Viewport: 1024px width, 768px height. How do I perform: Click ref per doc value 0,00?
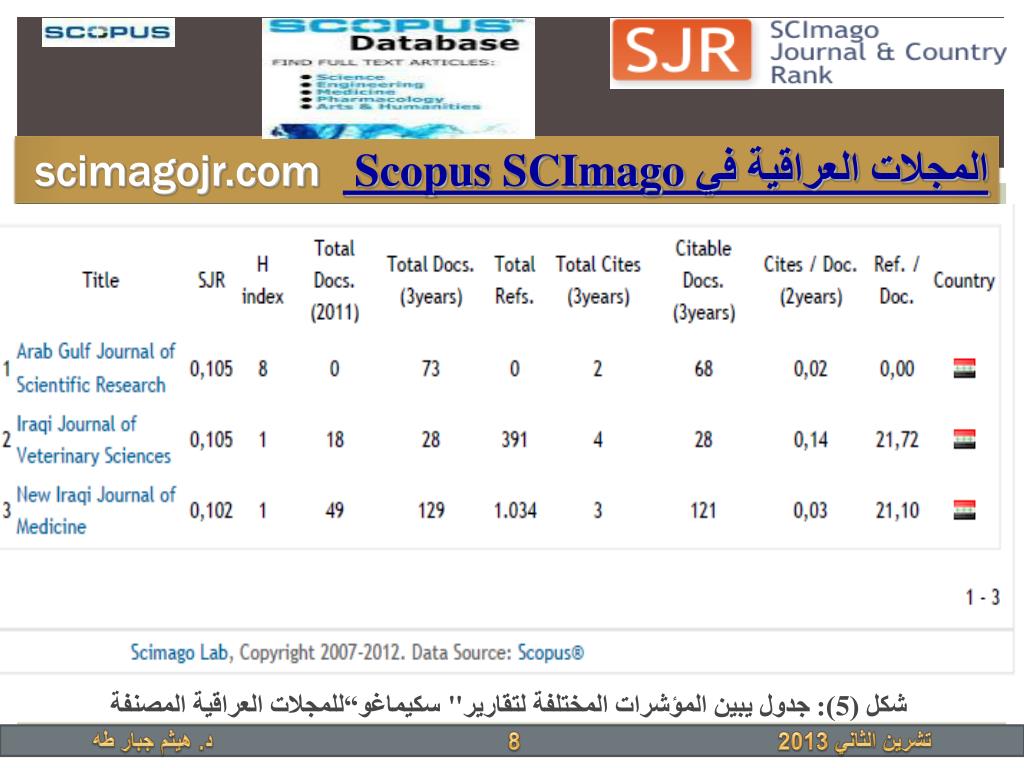point(897,369)
